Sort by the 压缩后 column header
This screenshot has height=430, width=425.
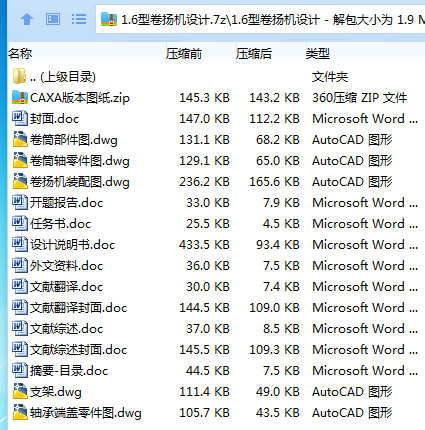click(254, 53)
